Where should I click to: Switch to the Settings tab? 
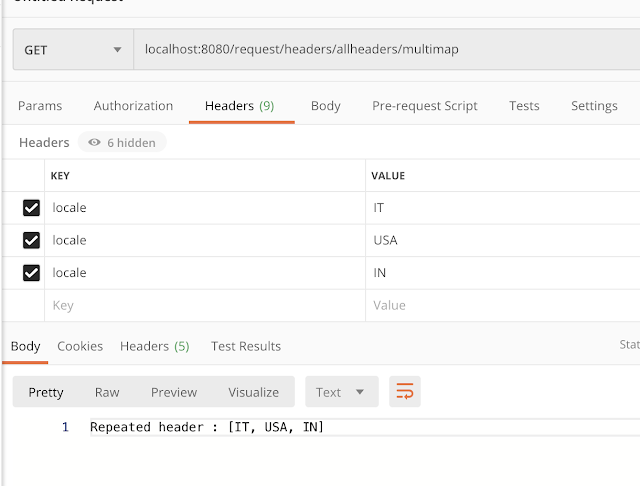click(594, 106)
